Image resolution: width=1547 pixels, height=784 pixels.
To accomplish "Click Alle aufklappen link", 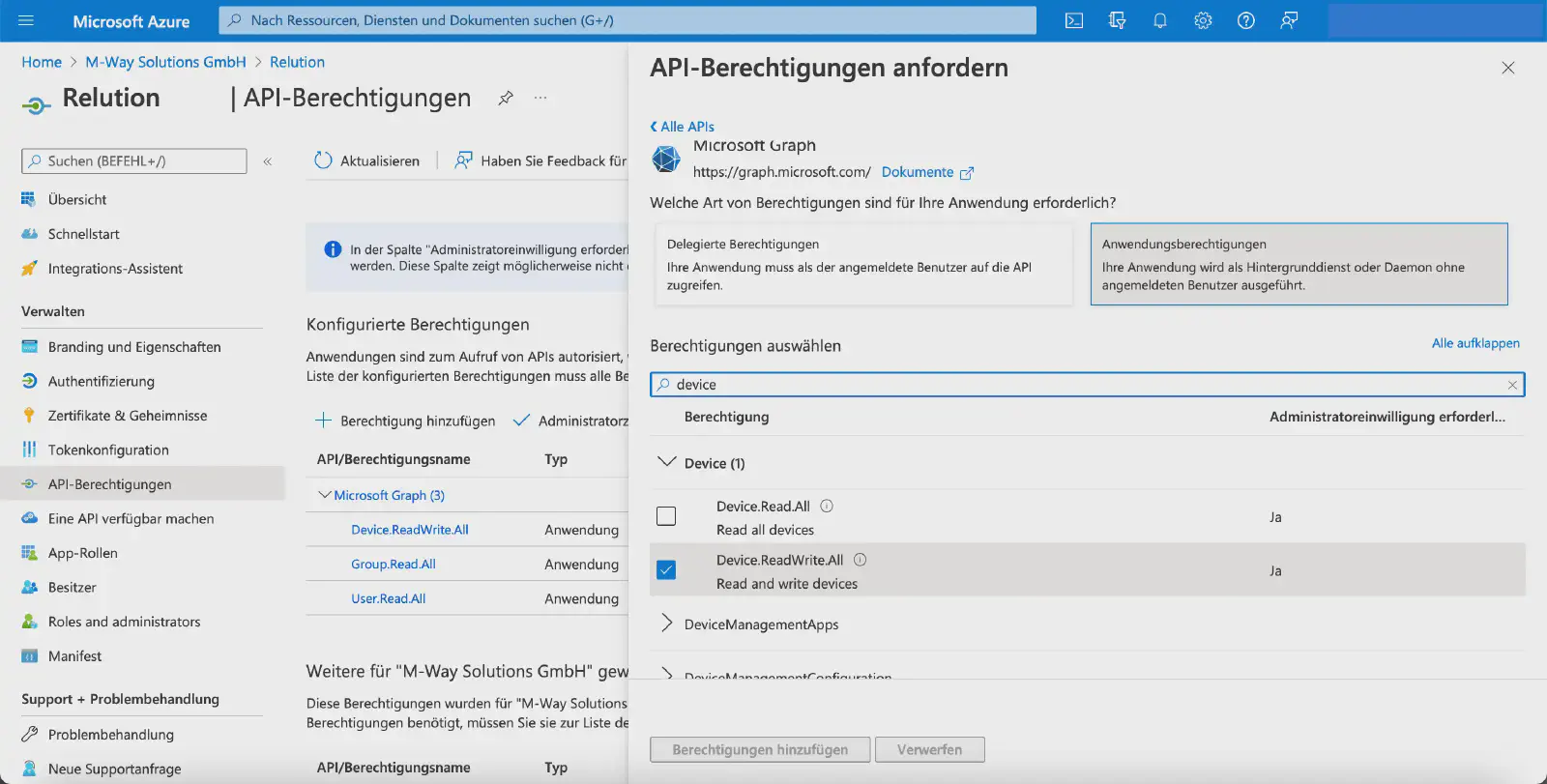I will tap(1475, 343).
